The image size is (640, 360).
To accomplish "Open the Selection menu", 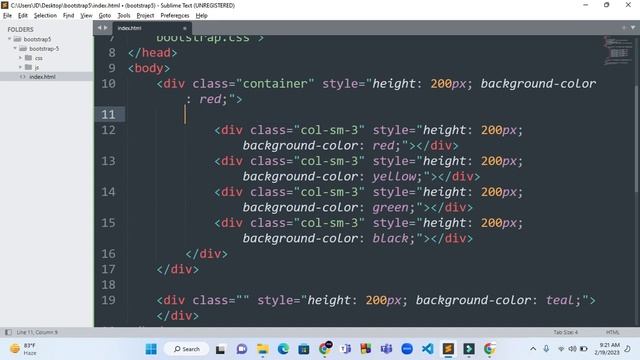I will pos(45,16).
